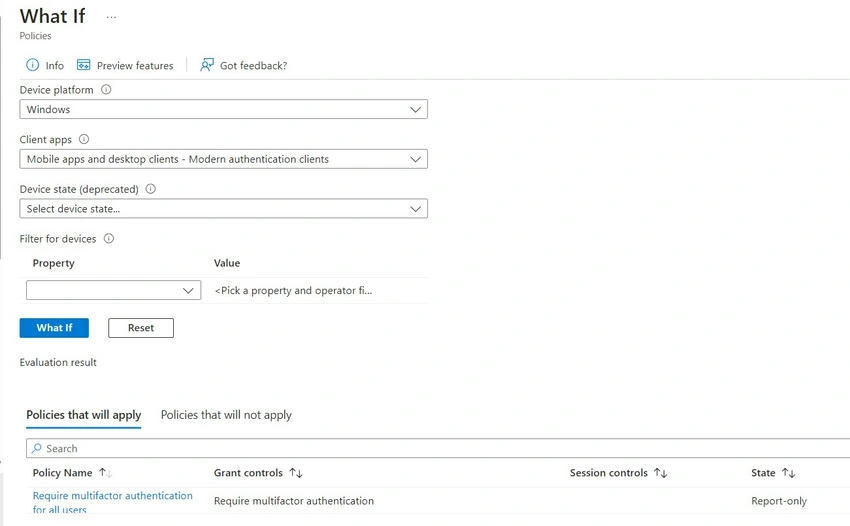Click the Info circle icon in toolbar
The height and width of the screenshot is (526, 850).
[x=33, y=65]
